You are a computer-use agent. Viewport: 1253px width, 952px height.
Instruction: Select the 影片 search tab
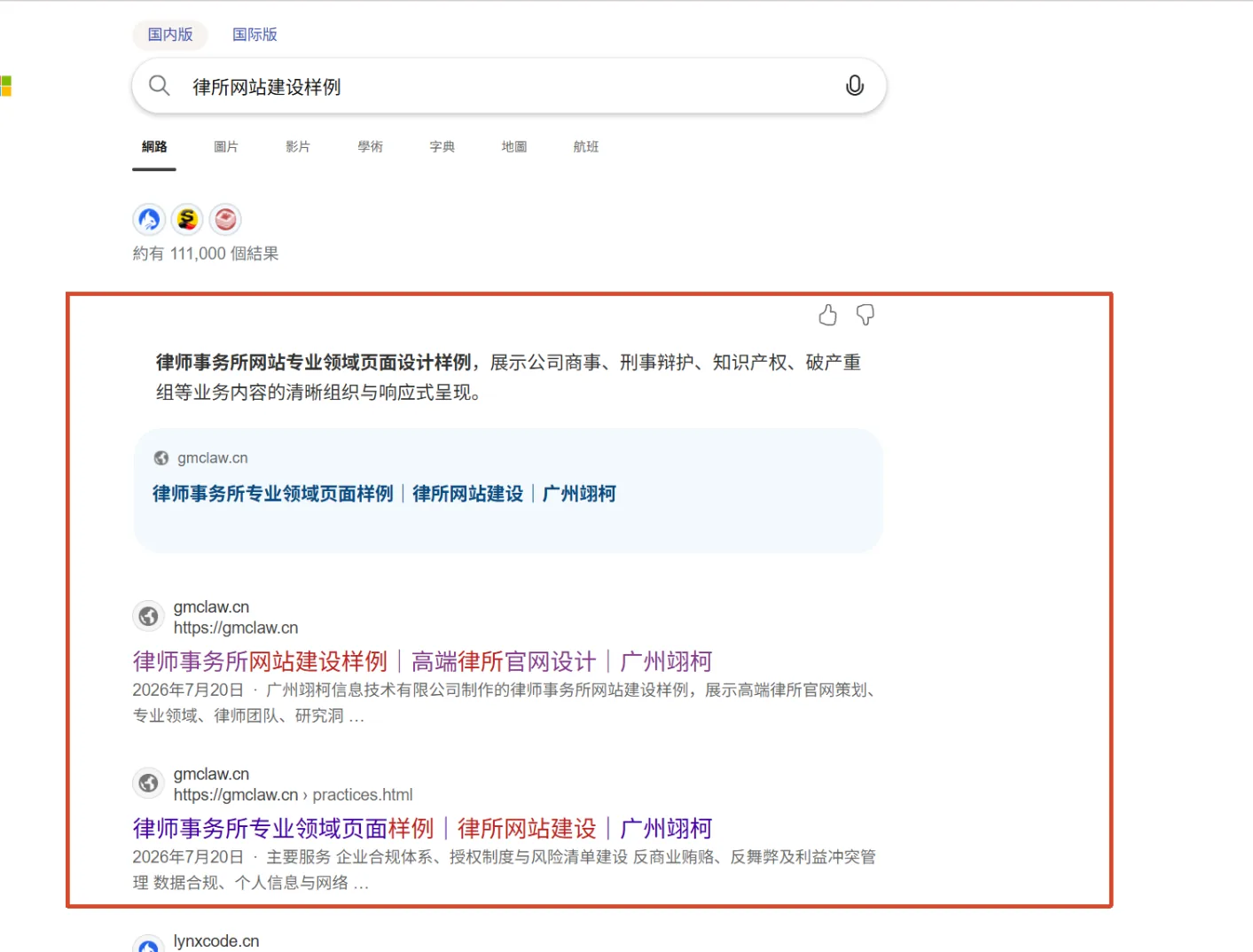point(298,146)
